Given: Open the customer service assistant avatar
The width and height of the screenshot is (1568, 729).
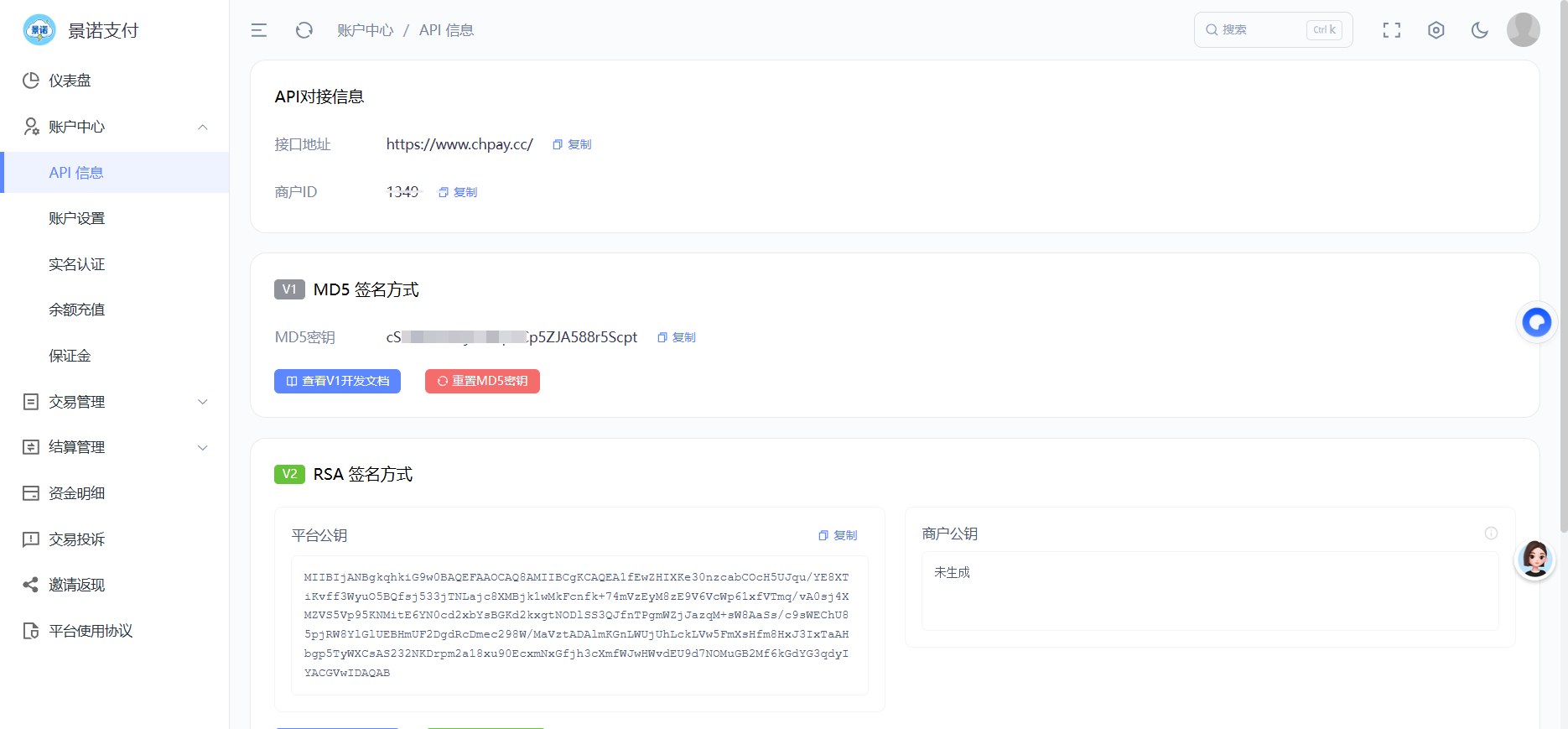Looking at the screenshot, I should 1535,560.
